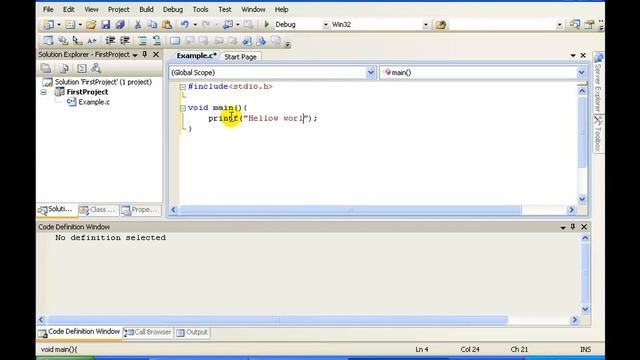This screenshot has height=360, width=640.
Task: Click the Display Object Member List icon
Action: pos(48,40)
